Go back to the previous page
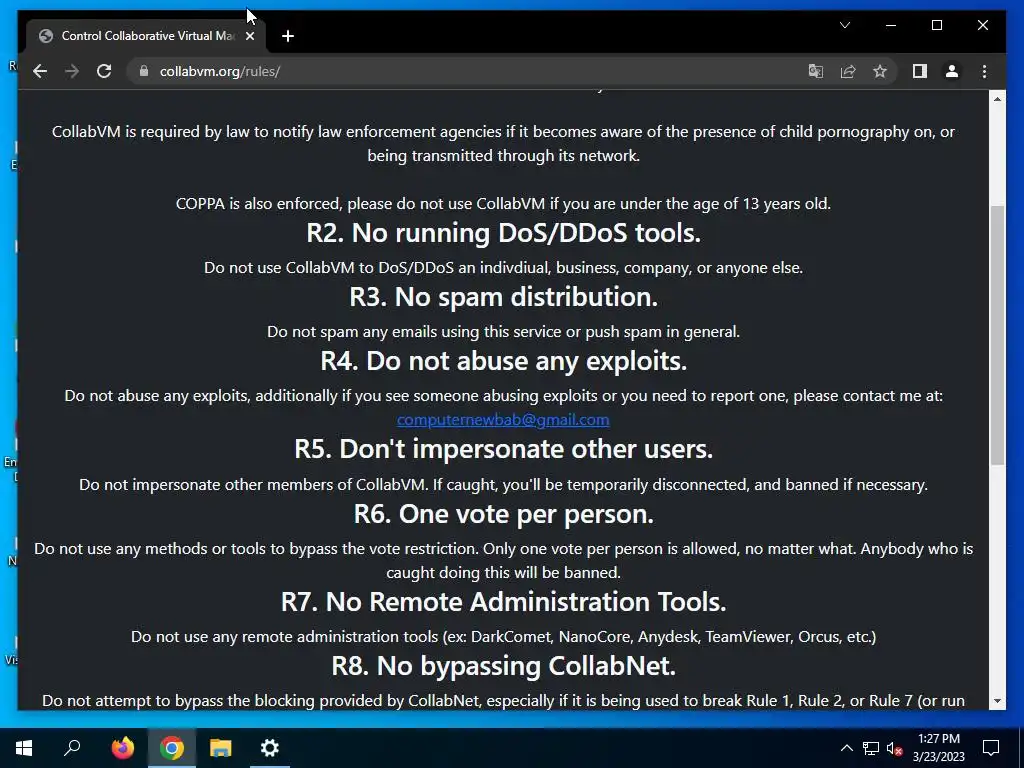1024x768 pixels. [x=40, y=71]
